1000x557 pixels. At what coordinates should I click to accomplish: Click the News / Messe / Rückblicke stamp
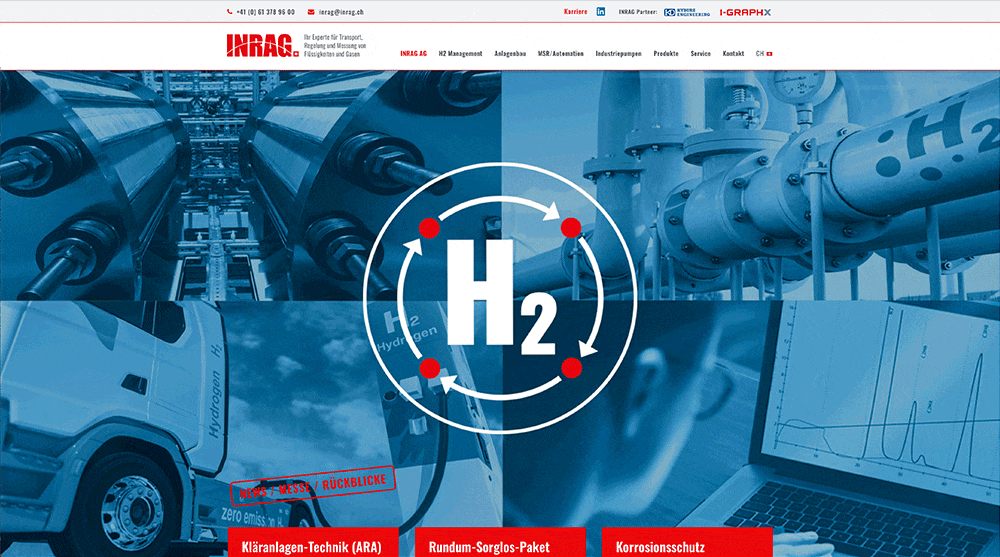pos(313,487)
